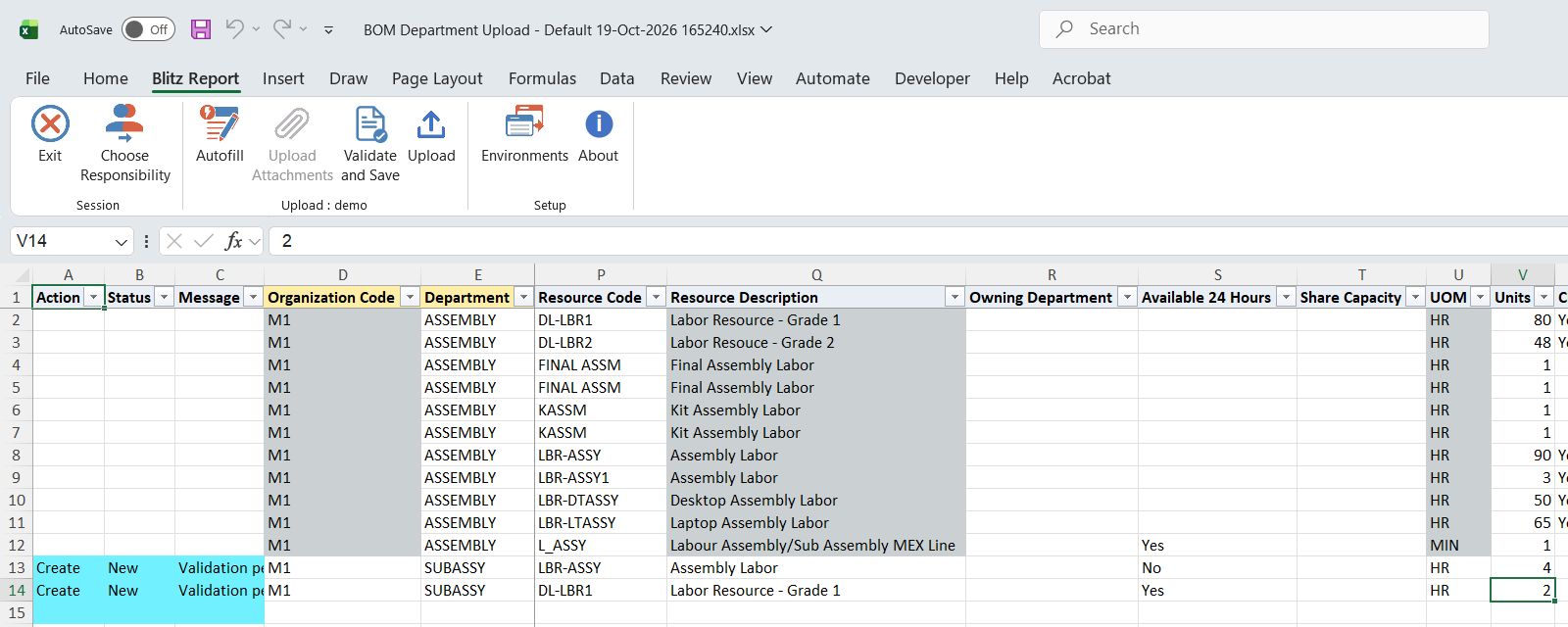Select column V header
The height and width of the screenshot is (627, 1568).
1523,275
